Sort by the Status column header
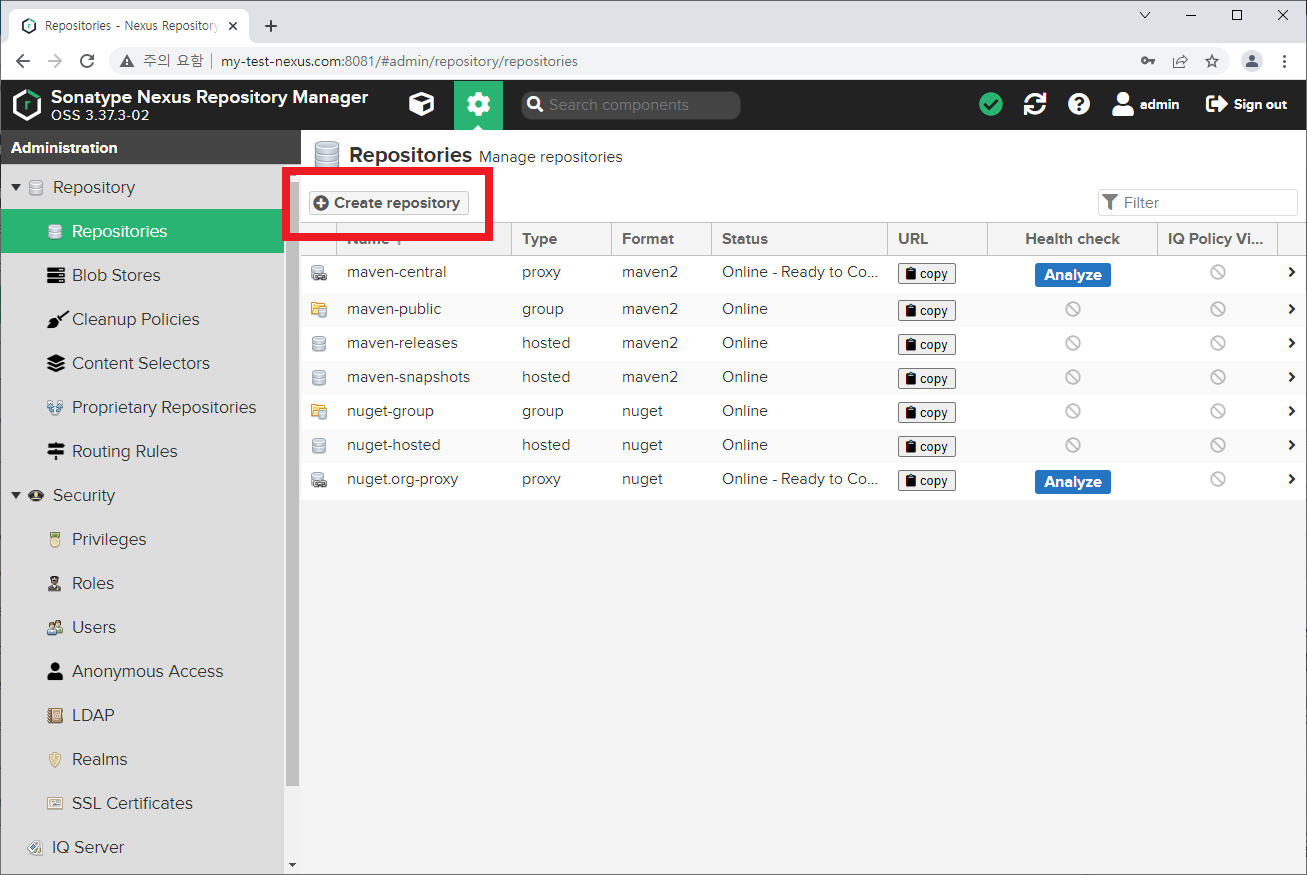This screenshot has width=1307, height=875. pyautogui.click(x=799, y=239)
